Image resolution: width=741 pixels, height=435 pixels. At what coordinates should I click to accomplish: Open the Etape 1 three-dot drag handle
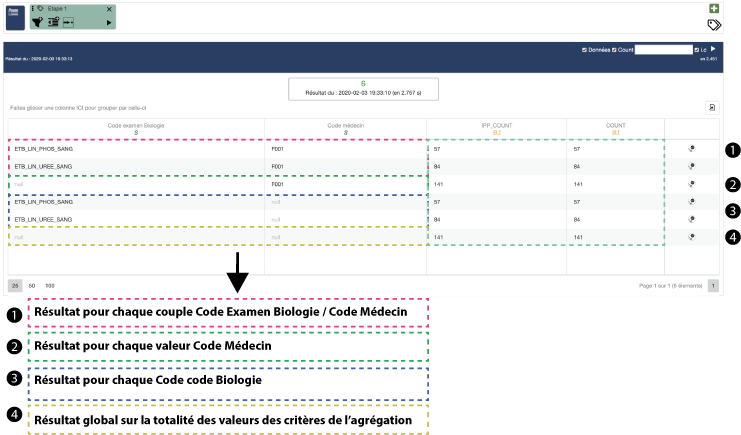click(34, 9)
